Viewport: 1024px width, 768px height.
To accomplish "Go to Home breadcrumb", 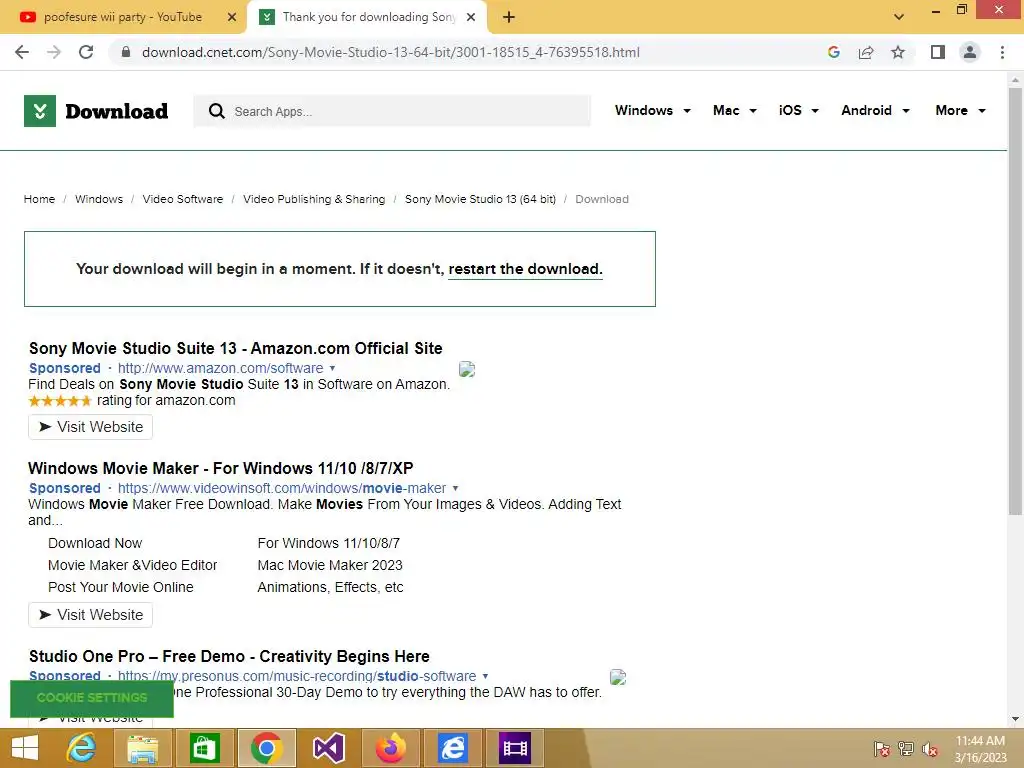I will (x=39, y=199).
